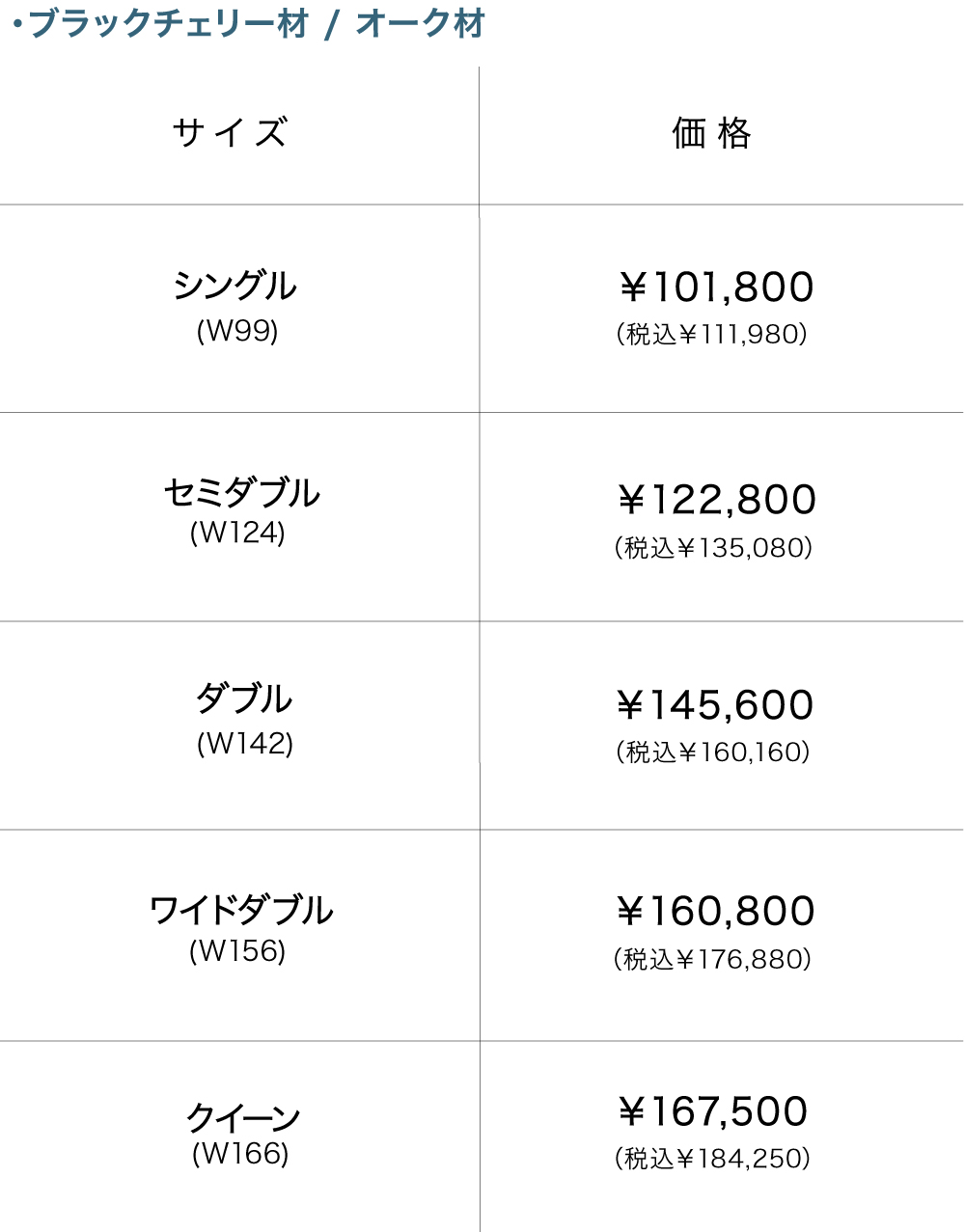Click the ￥167,500 price
The image size is (965, 1232).
point(712,1111)
